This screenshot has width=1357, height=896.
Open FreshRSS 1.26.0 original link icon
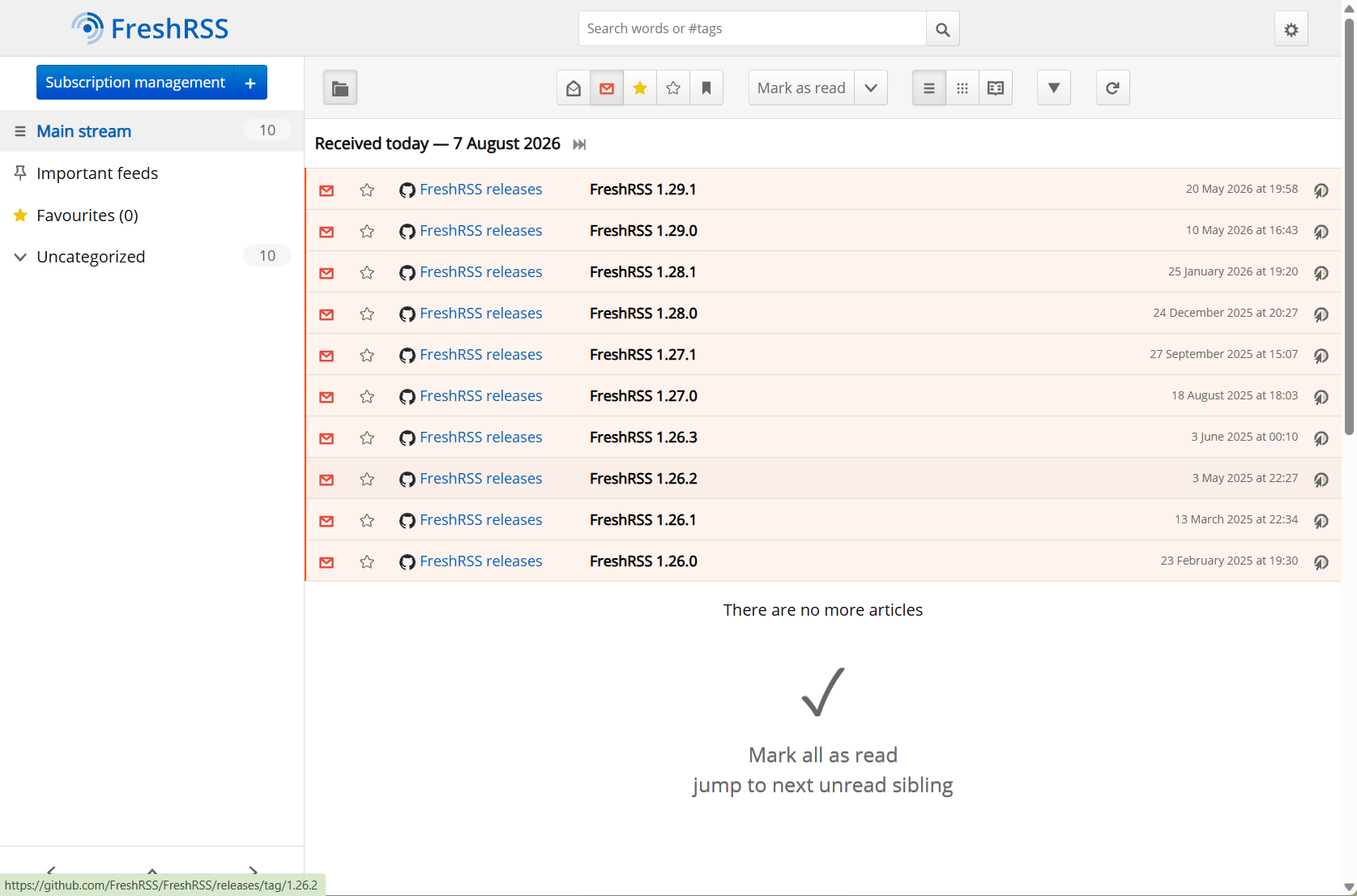click(x=1321, y=561)
